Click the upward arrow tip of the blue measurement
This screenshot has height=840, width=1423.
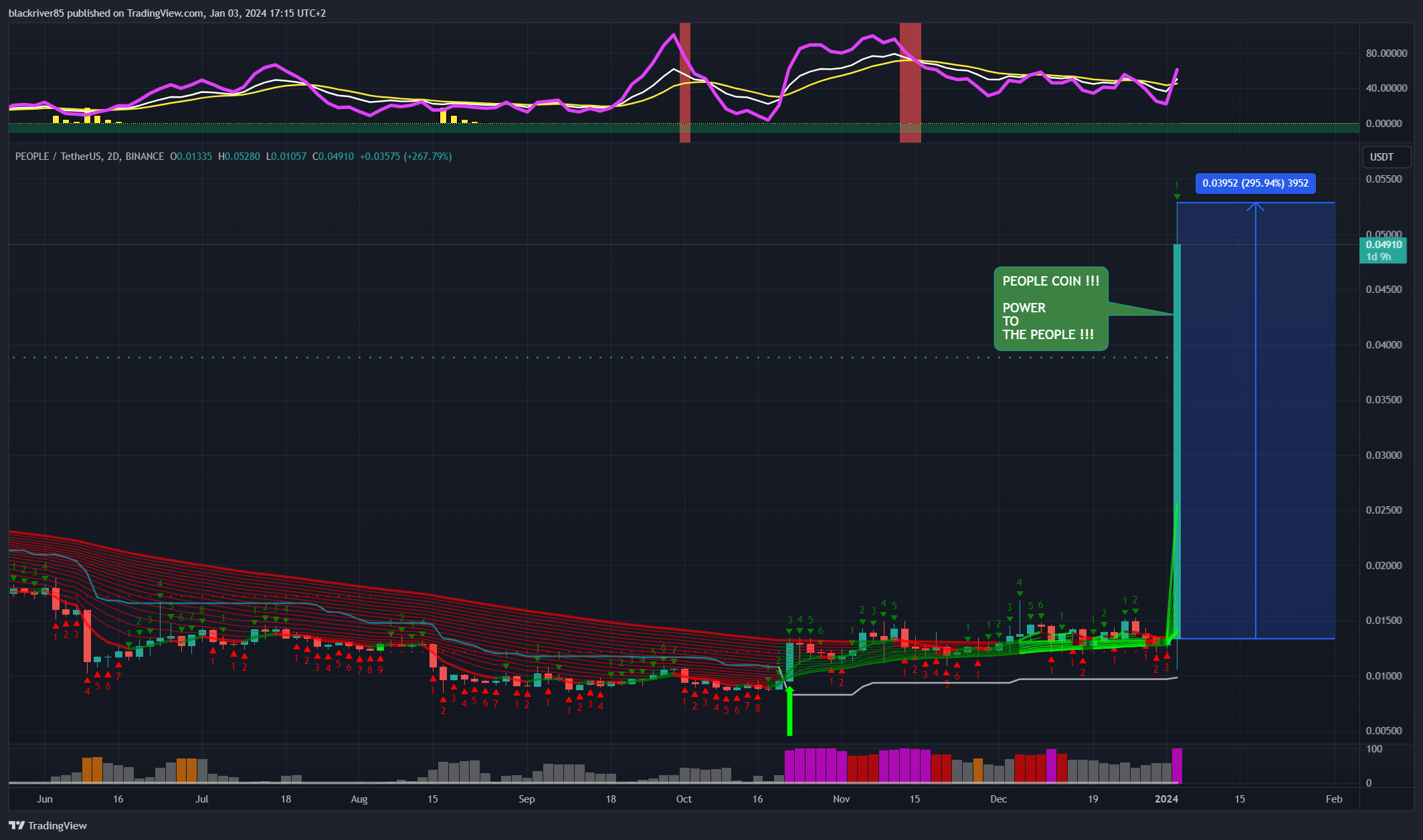point(1256,207)
